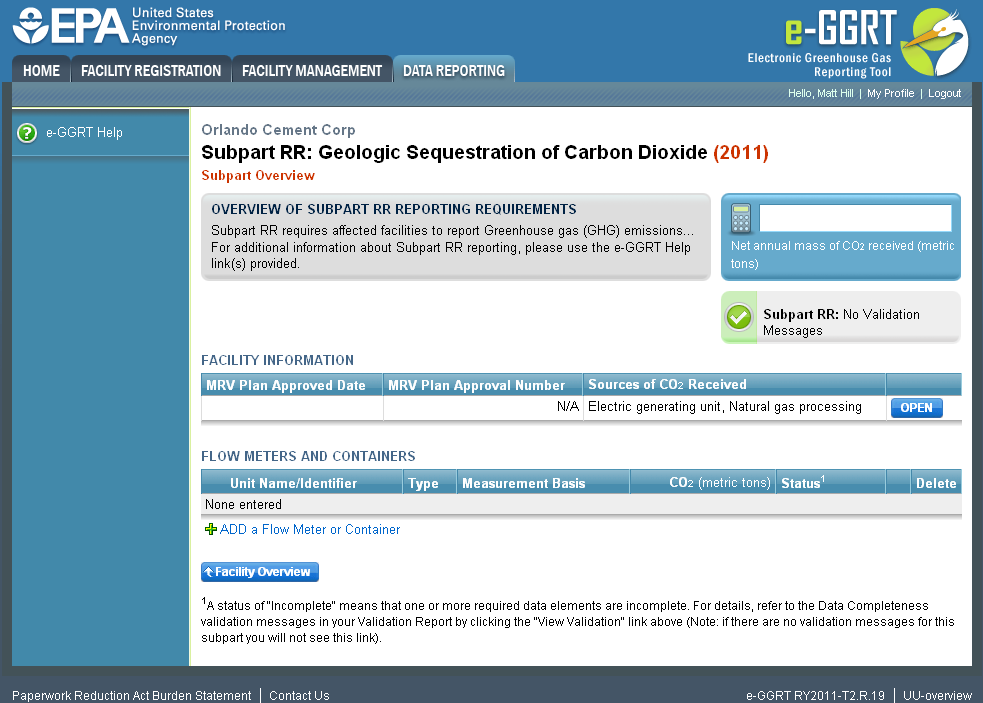Click the Subpart RR page title text
The height and width of the screenshot is (703, 983).
(x=485, y=152)
